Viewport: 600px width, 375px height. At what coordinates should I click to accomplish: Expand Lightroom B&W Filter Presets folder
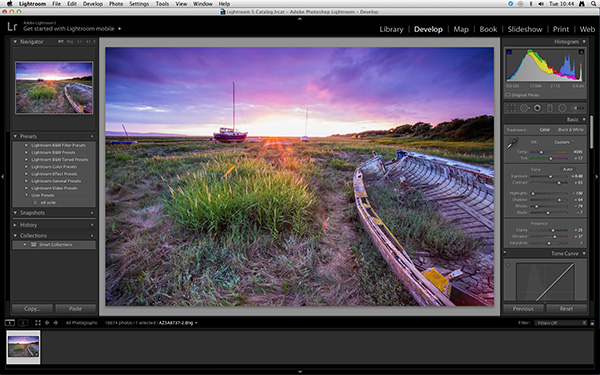pos(26,145)
